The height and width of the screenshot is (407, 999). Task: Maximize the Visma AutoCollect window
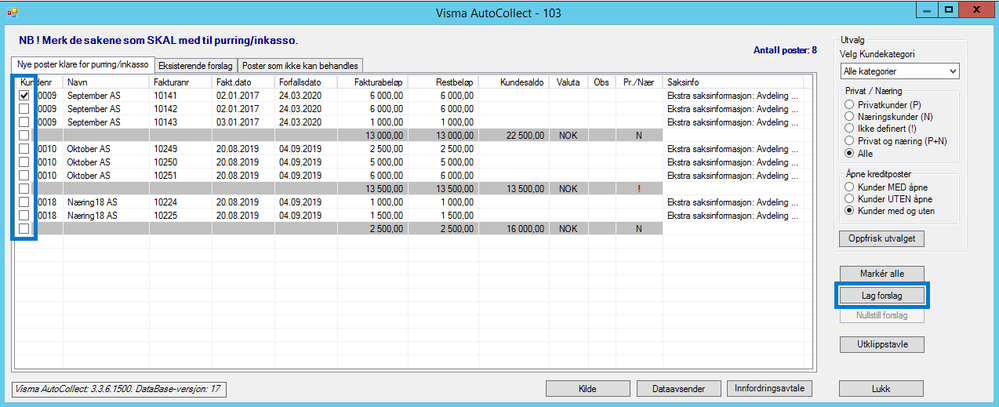949,10
